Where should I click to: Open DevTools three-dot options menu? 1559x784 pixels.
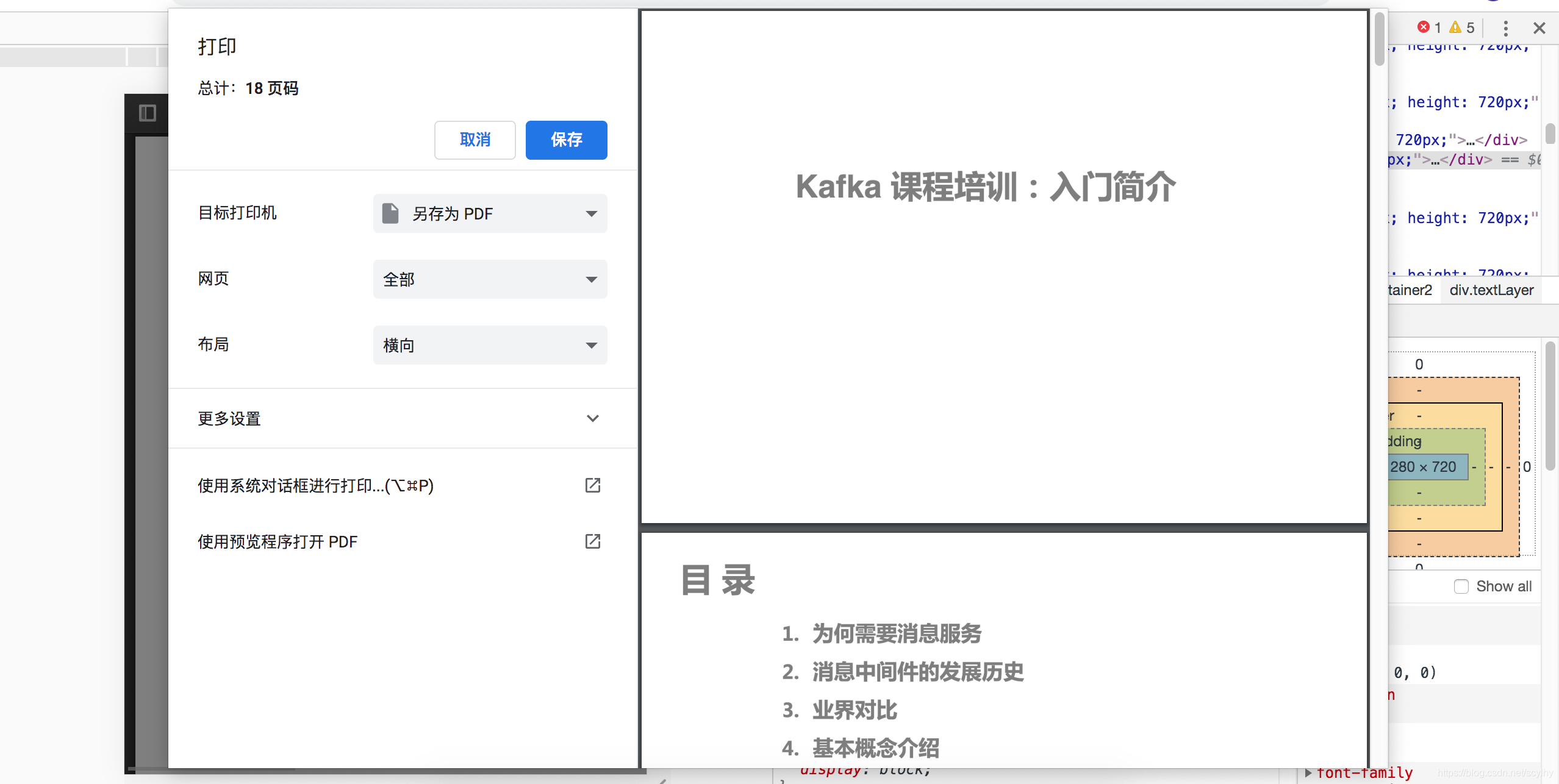[x=1505, y=28]
